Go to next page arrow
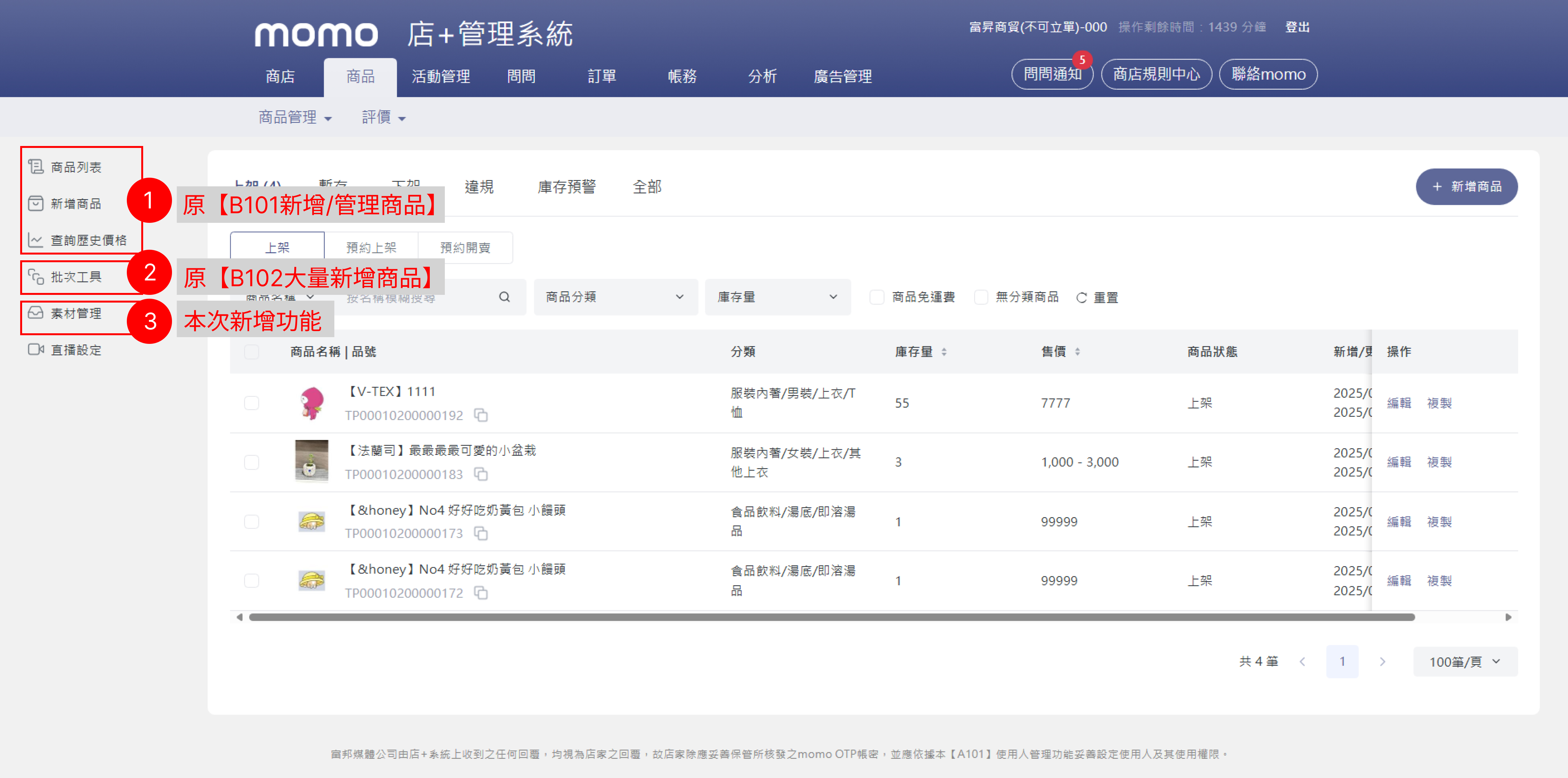This screenshot has width=1568, height=778. [x=1382, y=661]
